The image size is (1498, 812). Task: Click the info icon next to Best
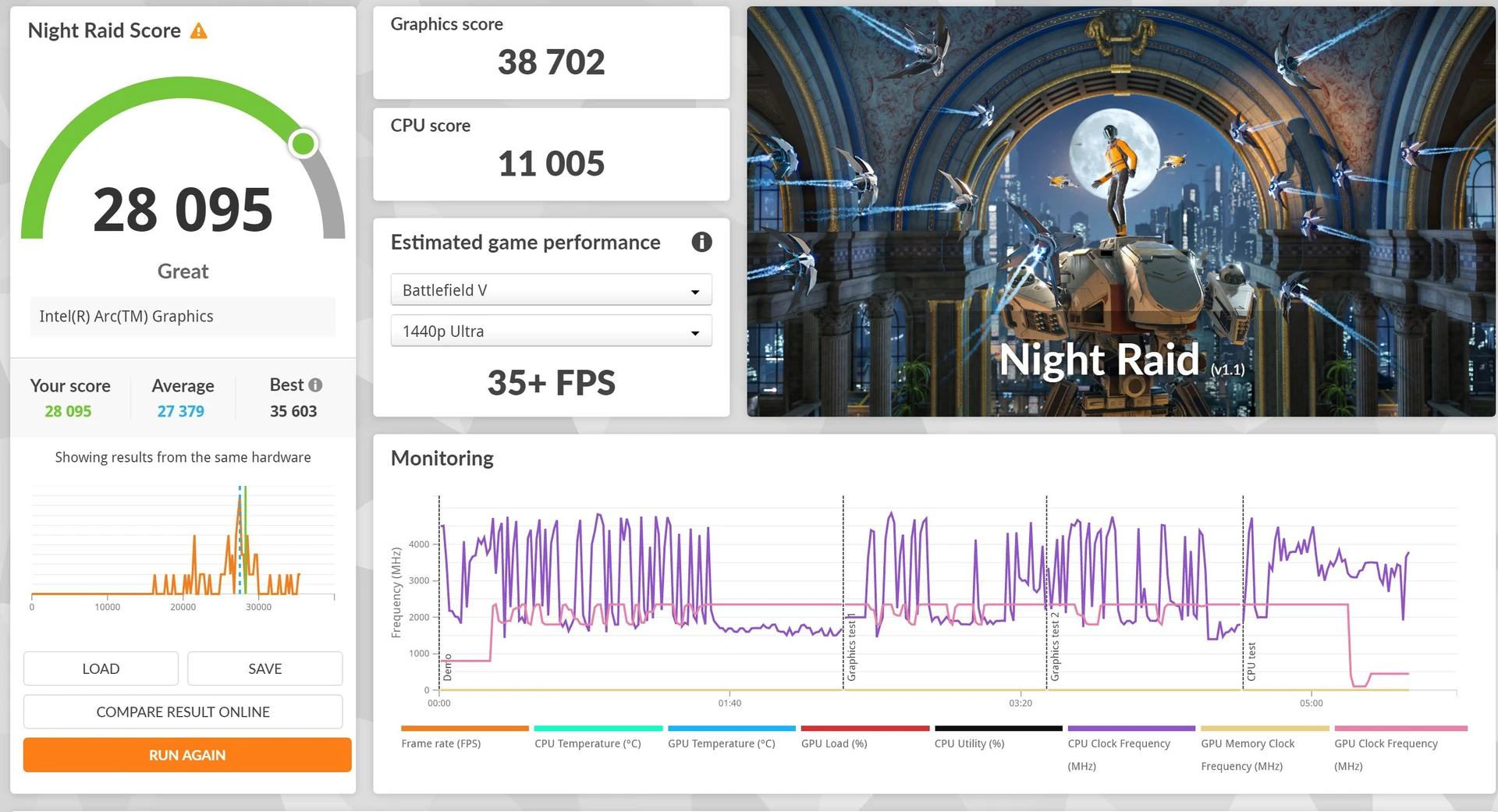click(315, 385)
